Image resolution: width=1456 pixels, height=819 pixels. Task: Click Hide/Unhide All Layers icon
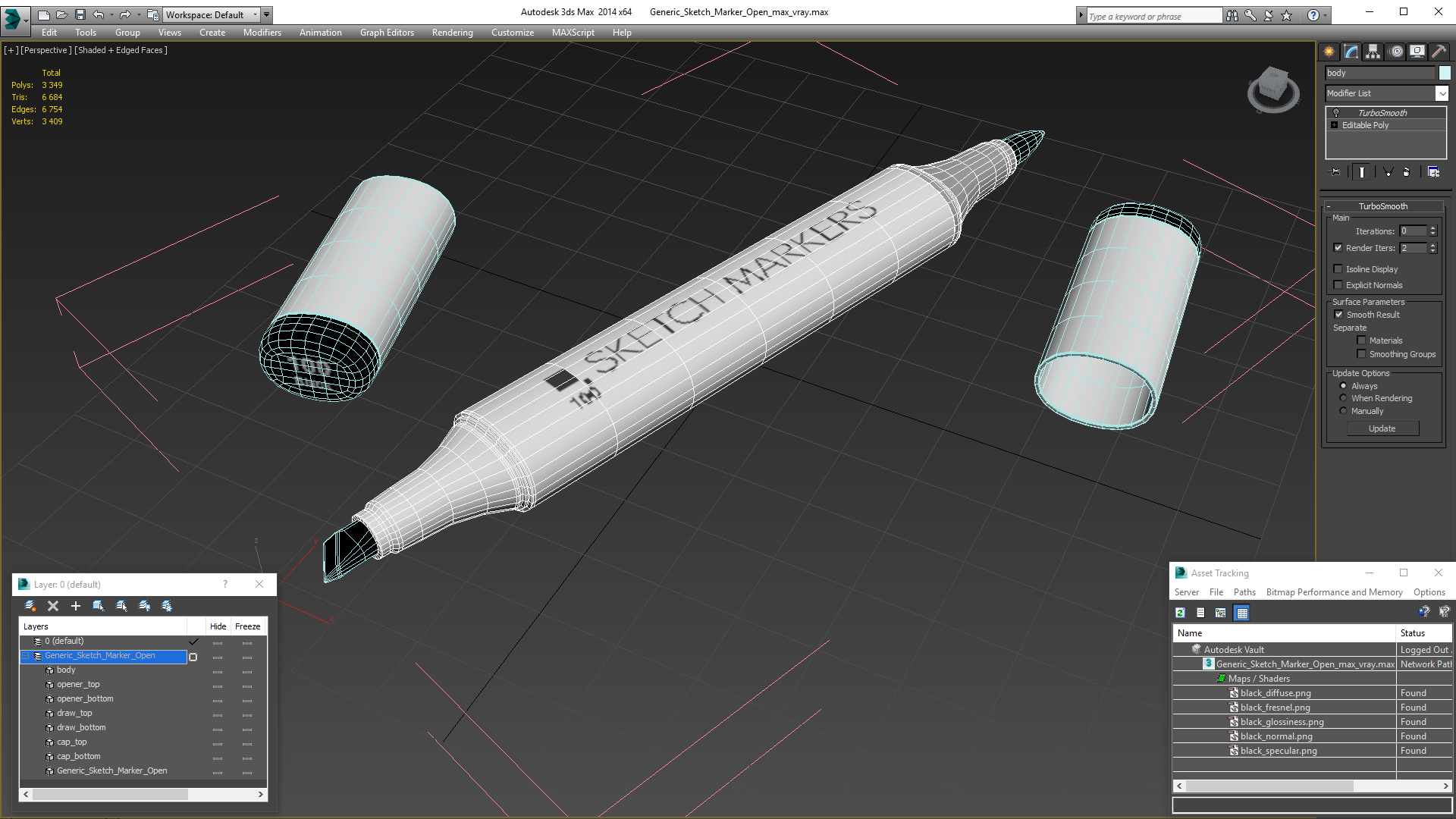[x=144, y=606]
